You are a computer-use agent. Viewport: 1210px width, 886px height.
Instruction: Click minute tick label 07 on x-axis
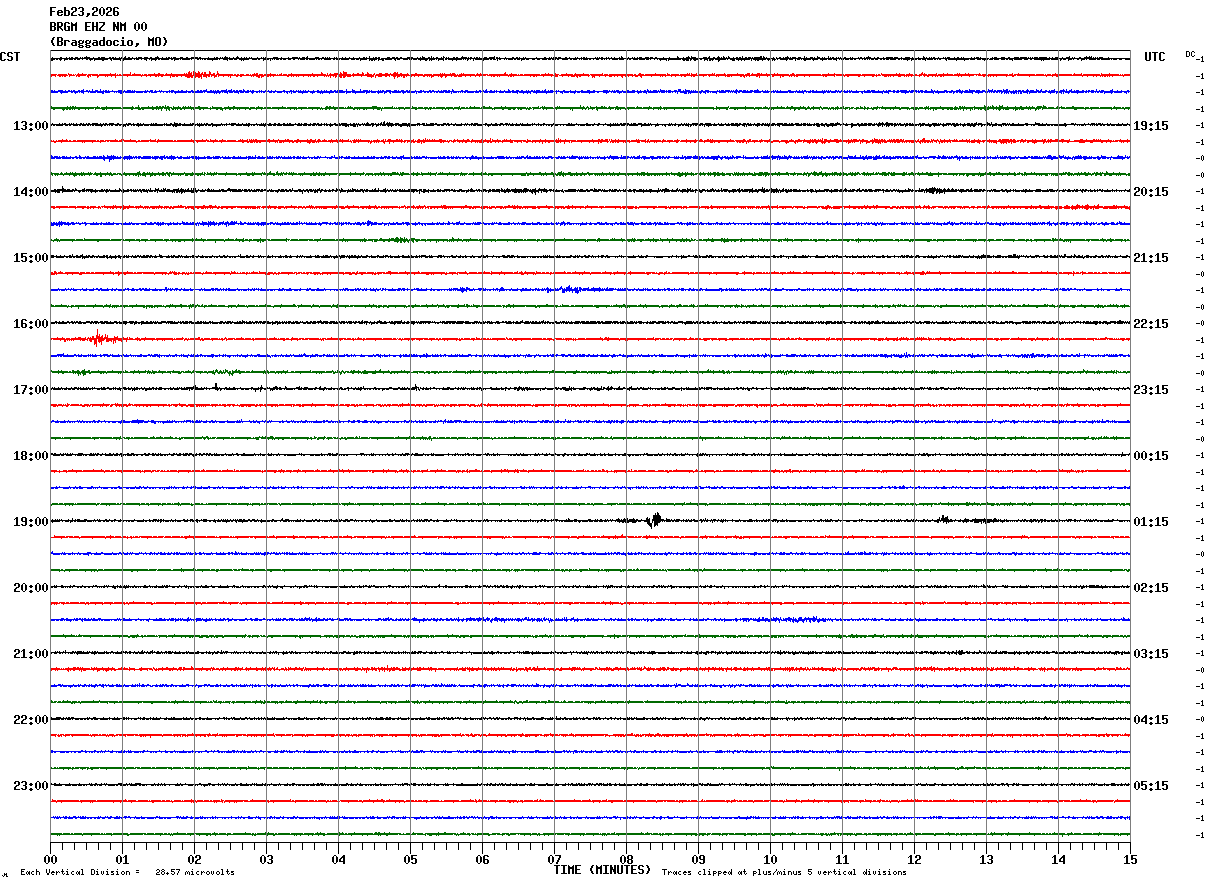point(554,860)
